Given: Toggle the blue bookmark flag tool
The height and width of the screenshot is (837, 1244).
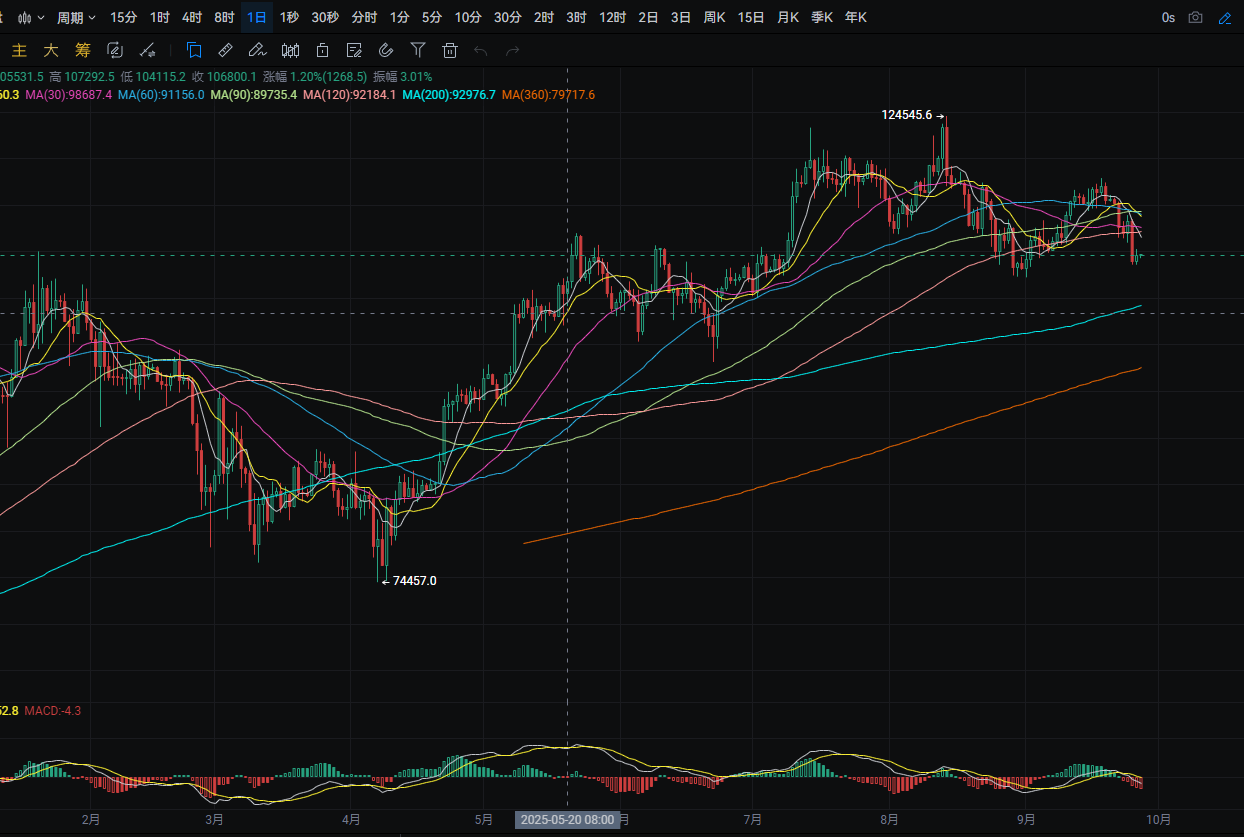Looking at the screenshot, I should 194,50.
